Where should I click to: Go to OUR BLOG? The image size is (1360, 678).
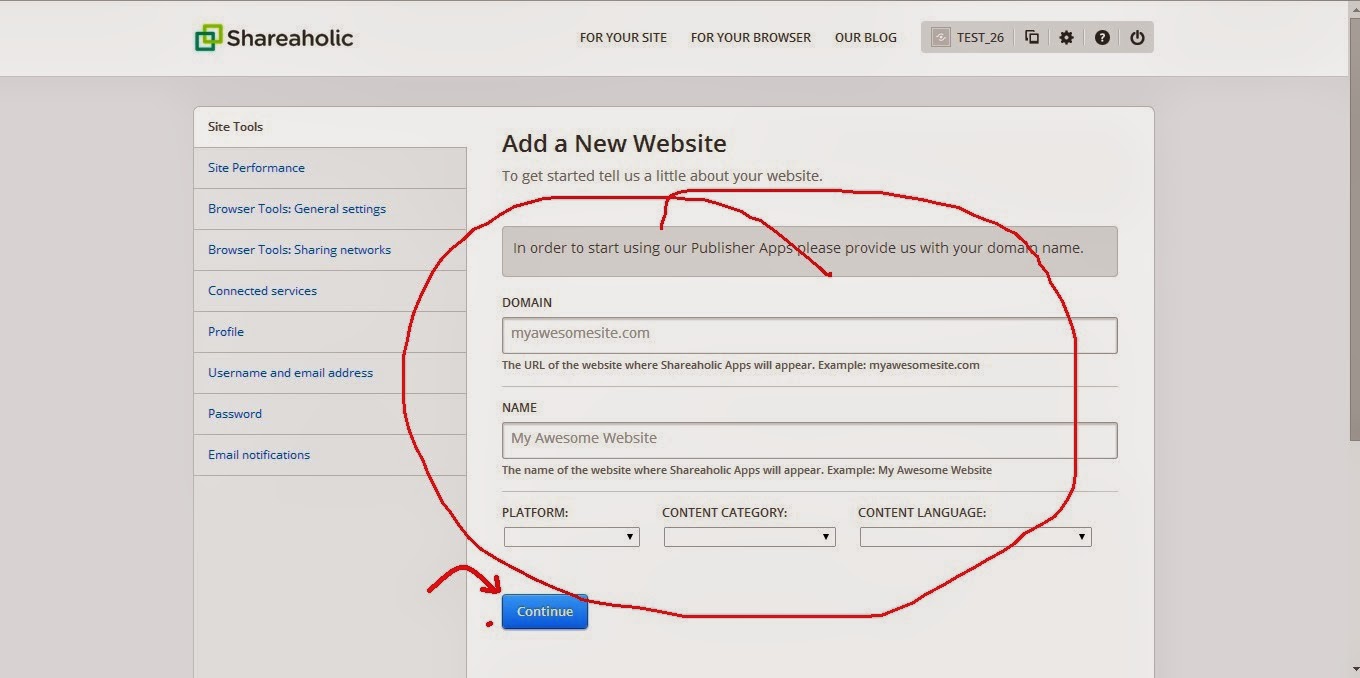[x=866, y=38]
